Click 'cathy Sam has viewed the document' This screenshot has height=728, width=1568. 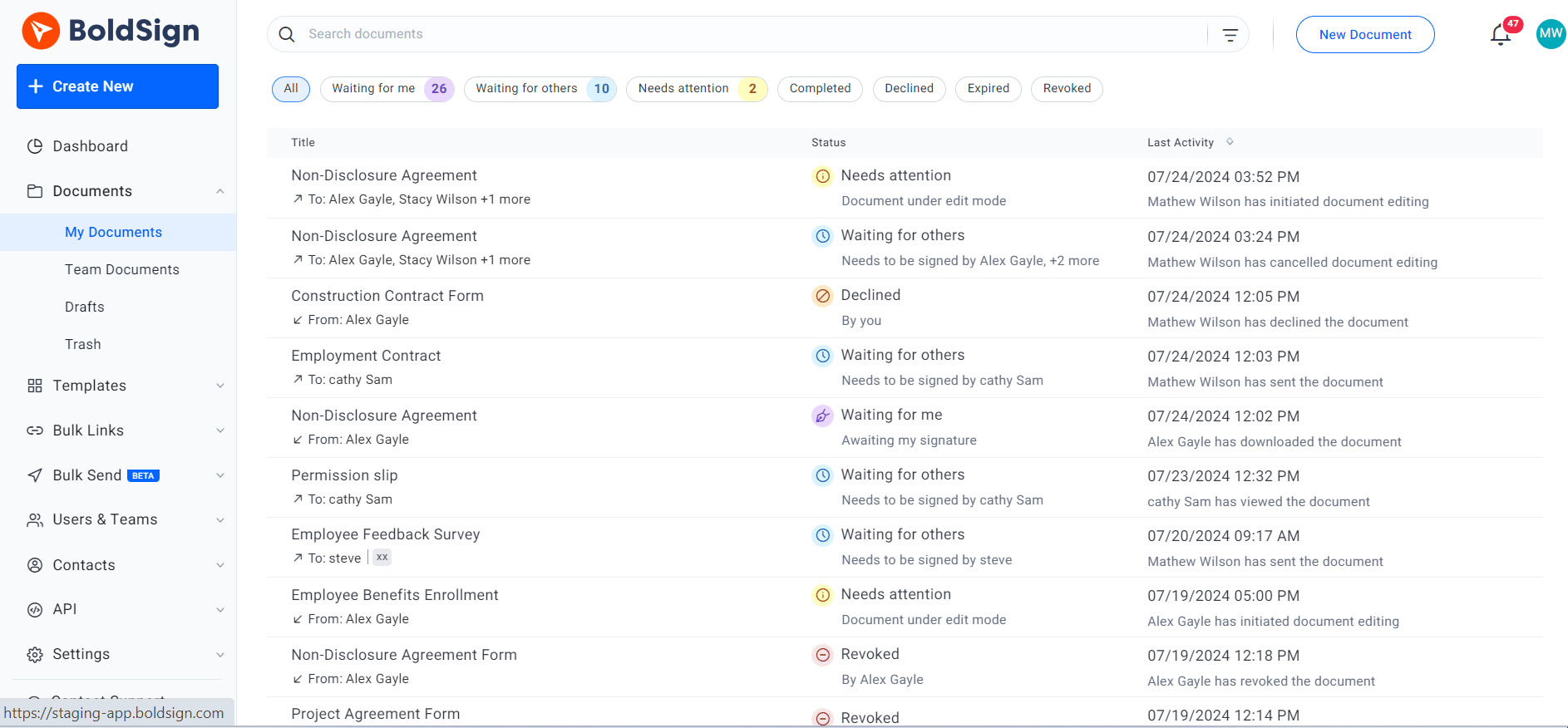pos(1259,502)
